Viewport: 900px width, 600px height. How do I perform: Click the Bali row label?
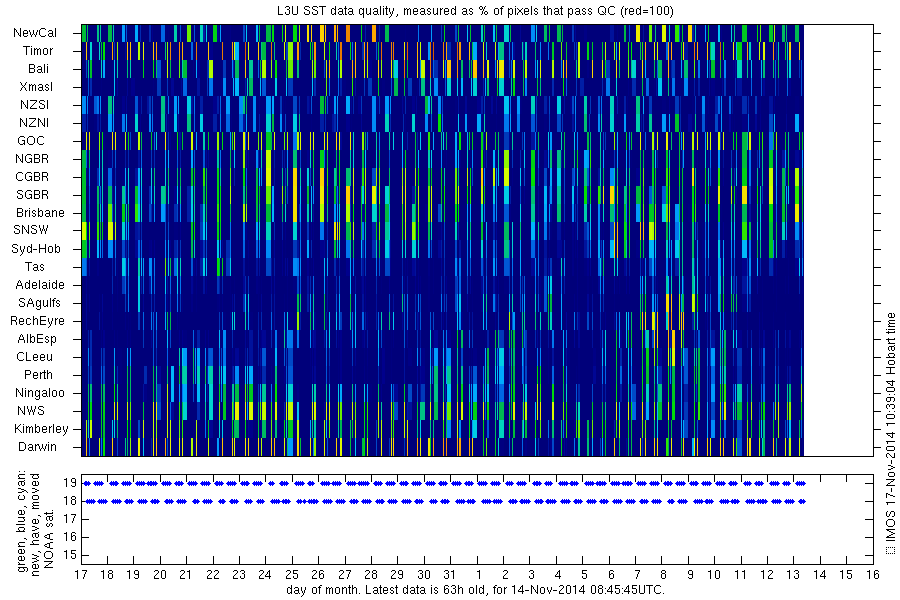click(38, 69)
